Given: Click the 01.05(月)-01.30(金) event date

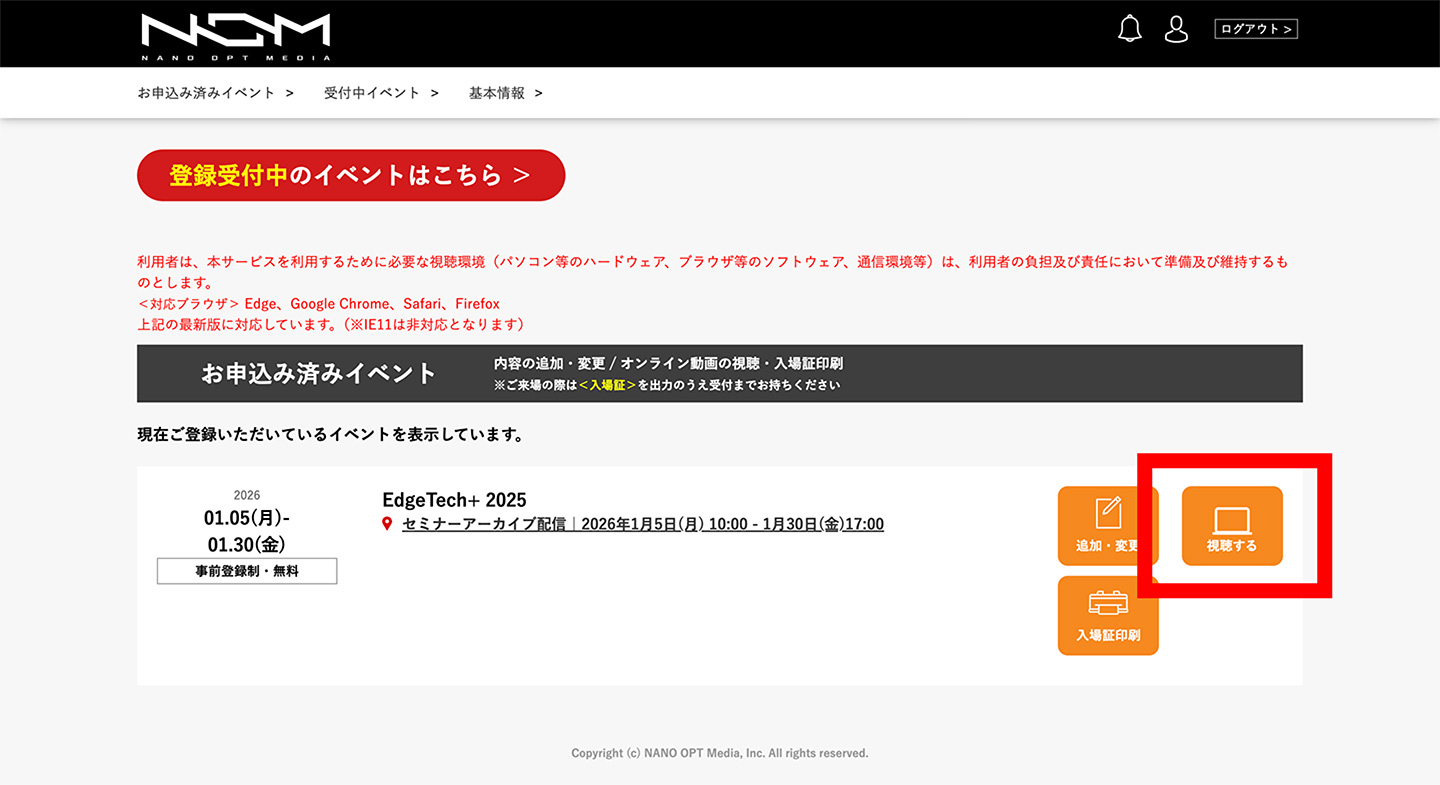Looking at the screenshot, I should pyautogui.click(x=247, y=531).
